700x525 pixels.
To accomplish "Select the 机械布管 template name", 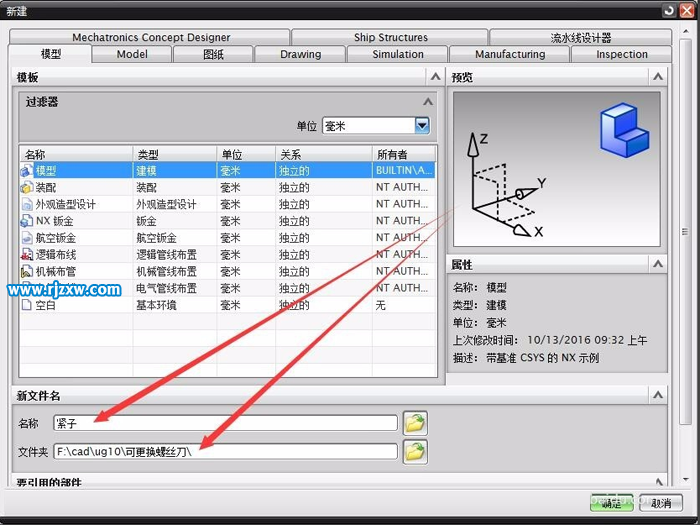I will point(56,271).
